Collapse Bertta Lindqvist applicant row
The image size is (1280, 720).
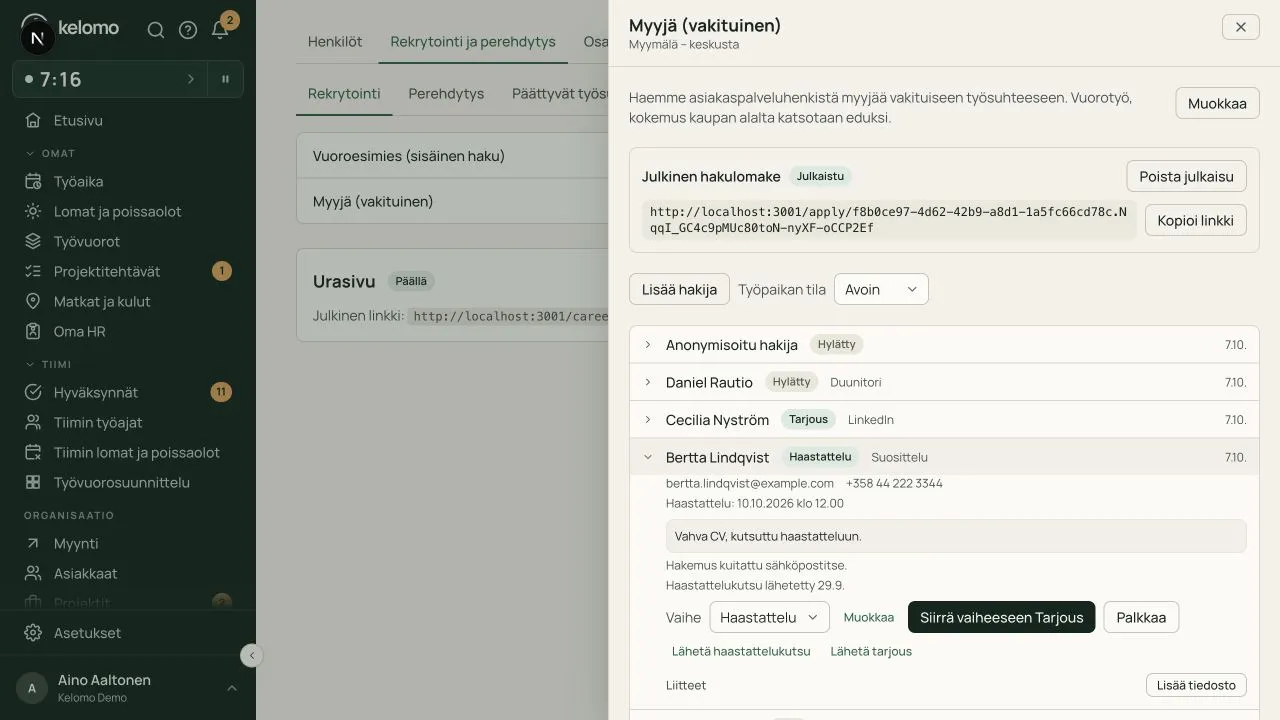944,457
